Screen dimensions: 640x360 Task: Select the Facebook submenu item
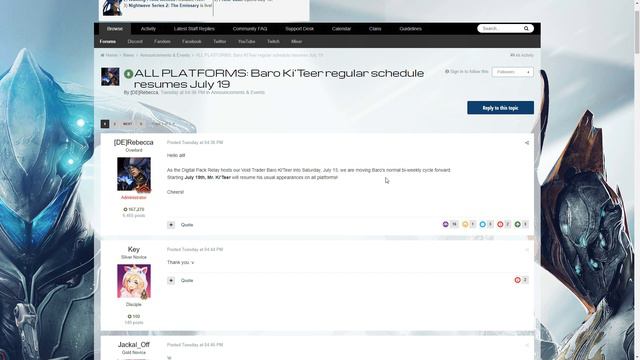(x=191, y=42)
